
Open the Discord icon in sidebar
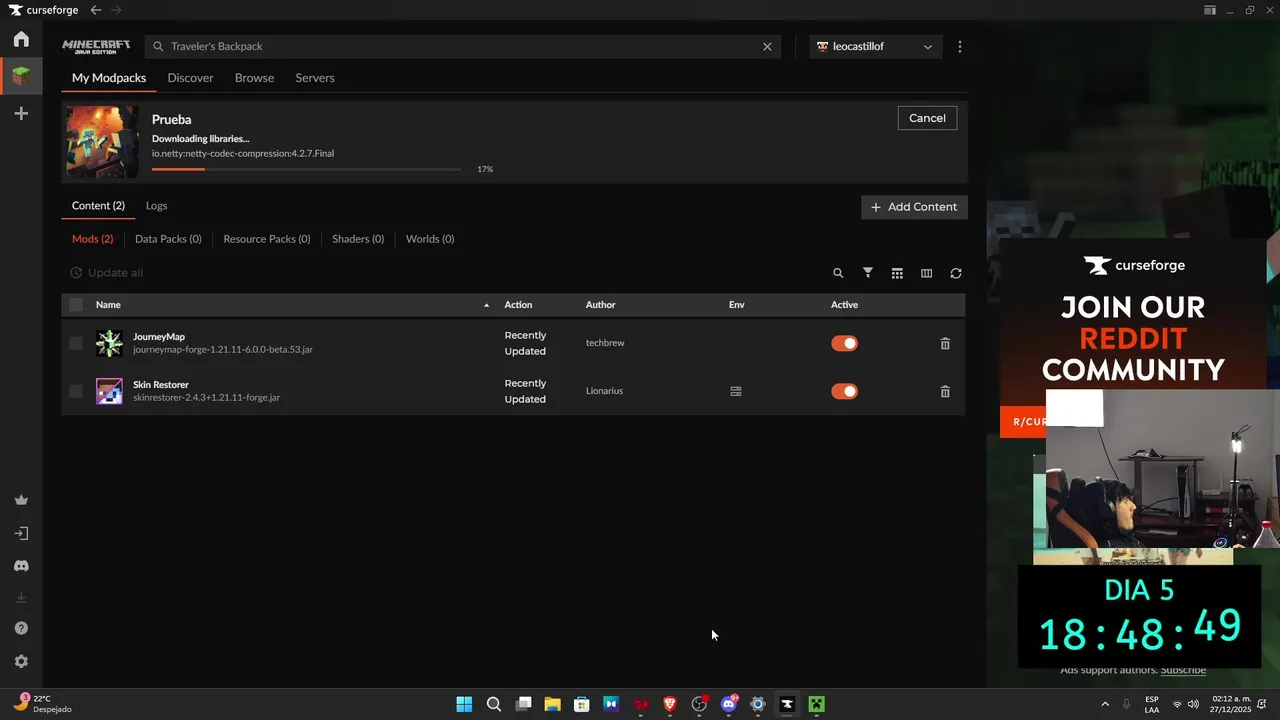coord(21,566)
